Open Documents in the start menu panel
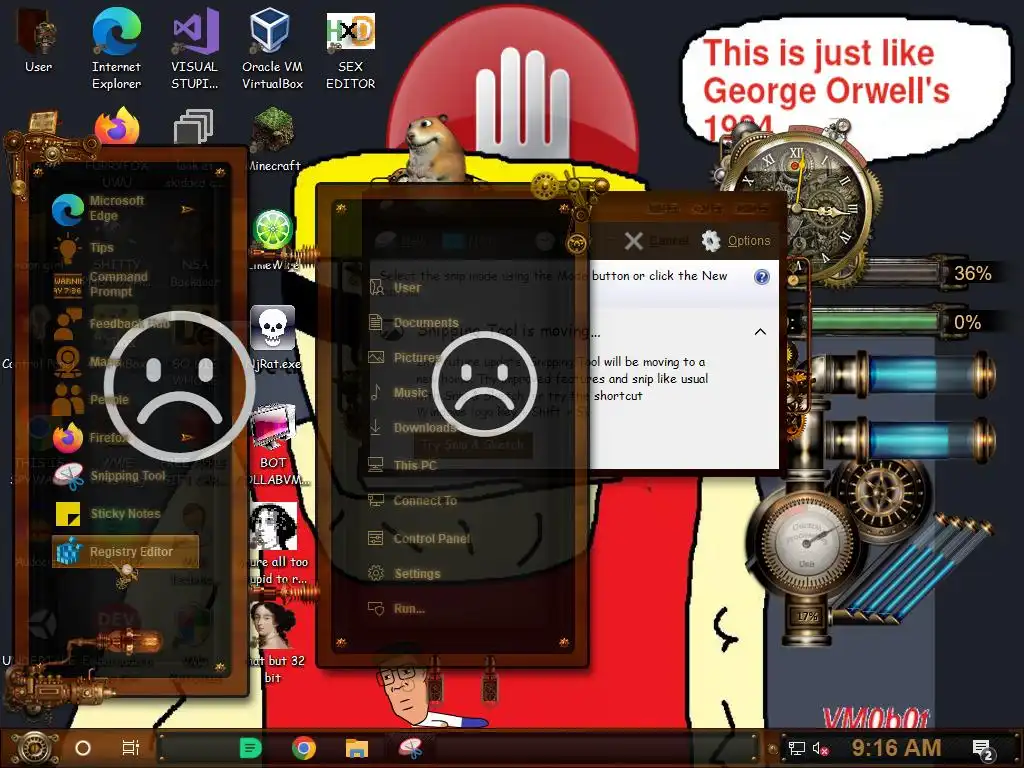Screen dimensions: 1024x768 pyautogui.click(x=414, y=323)
